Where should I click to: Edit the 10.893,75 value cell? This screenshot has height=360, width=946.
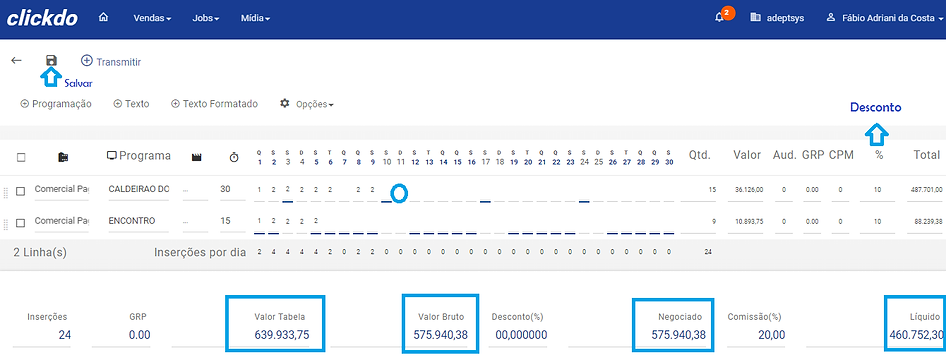pyautogui.click(x=747, y=222)
